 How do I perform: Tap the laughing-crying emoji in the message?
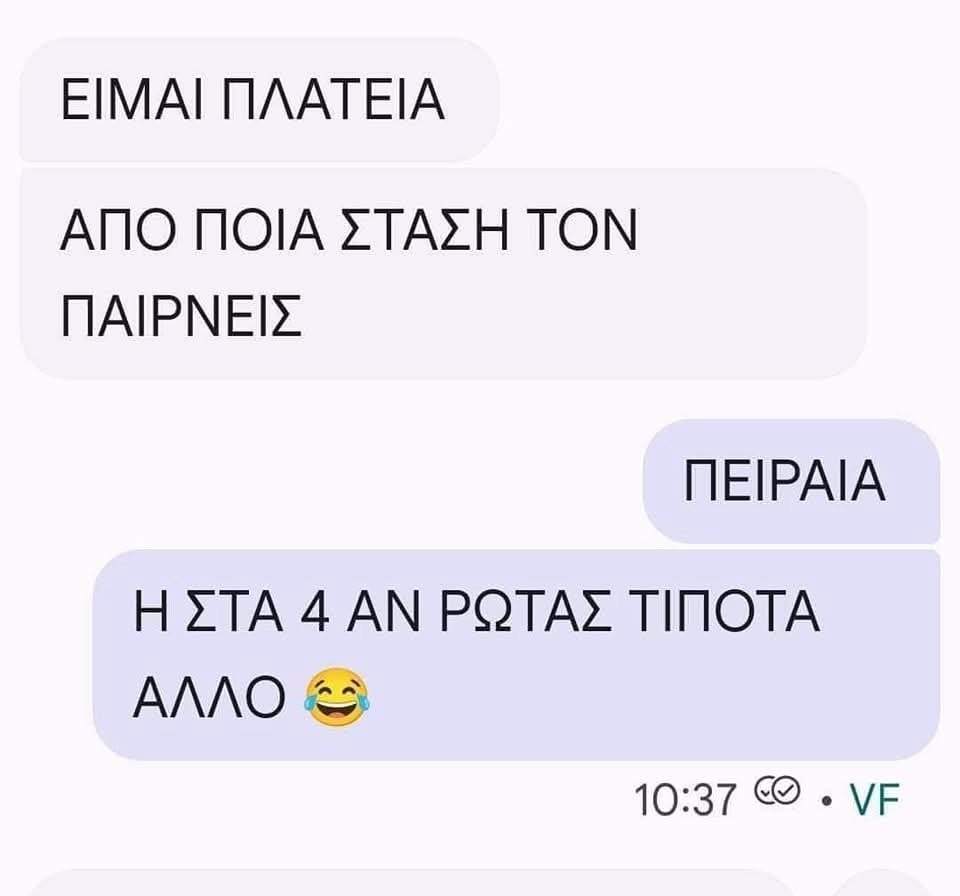pyautogui.click(x=337, y=697)
